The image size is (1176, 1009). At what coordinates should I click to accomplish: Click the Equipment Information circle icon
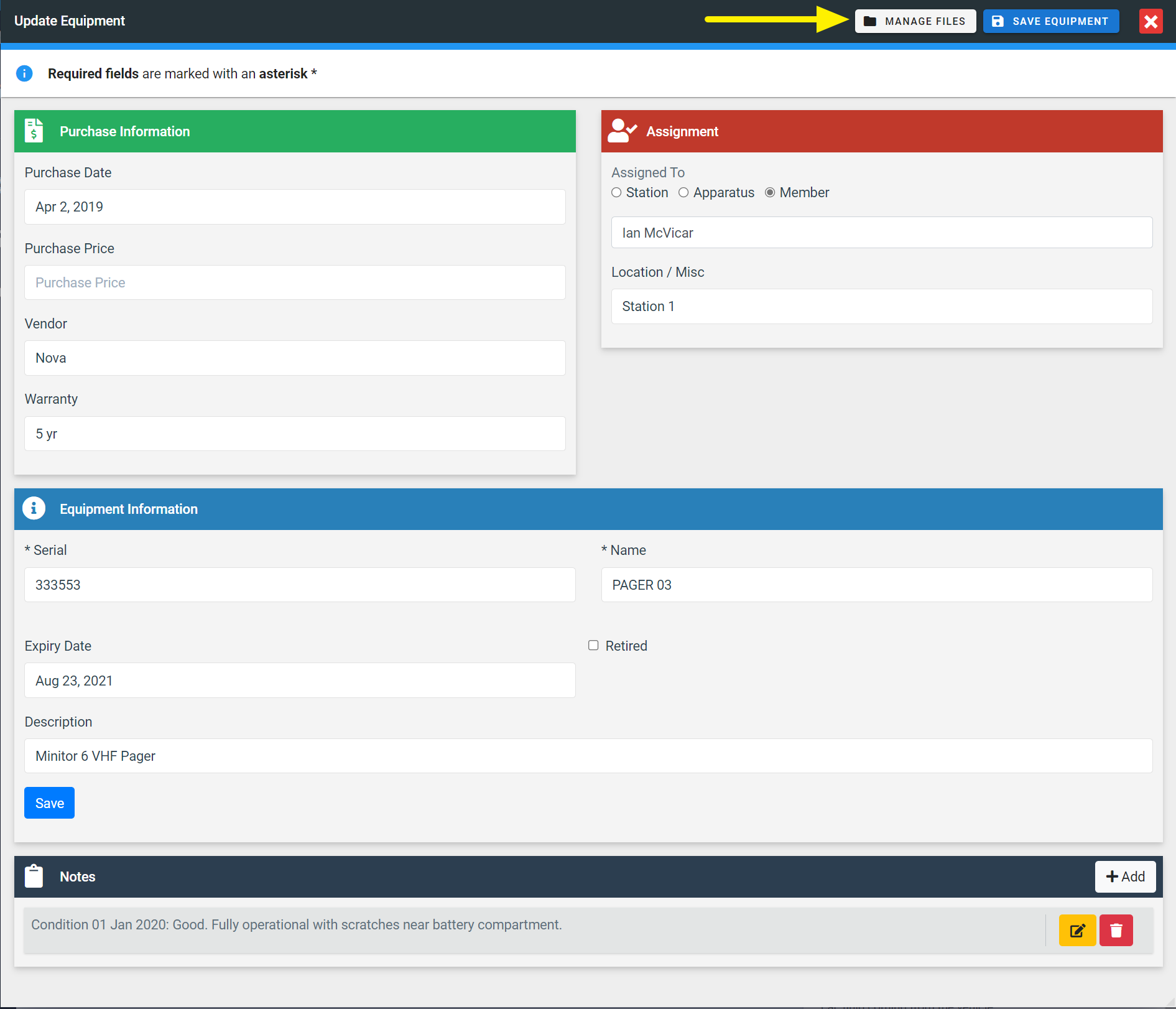34,508
